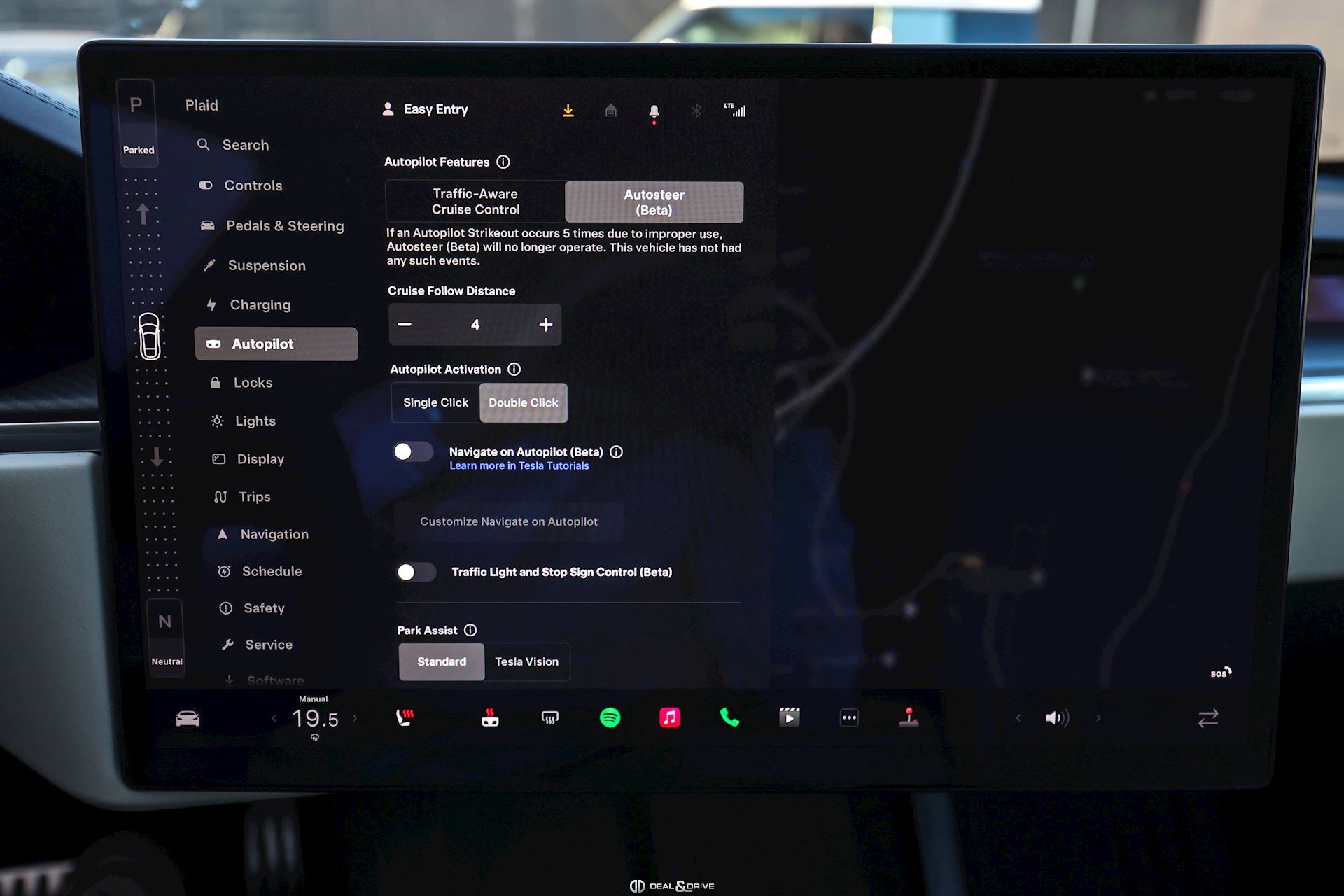Tap the HomeLink garage icon
This screenshot has height=896, width=1344.
tap(611, 111)
